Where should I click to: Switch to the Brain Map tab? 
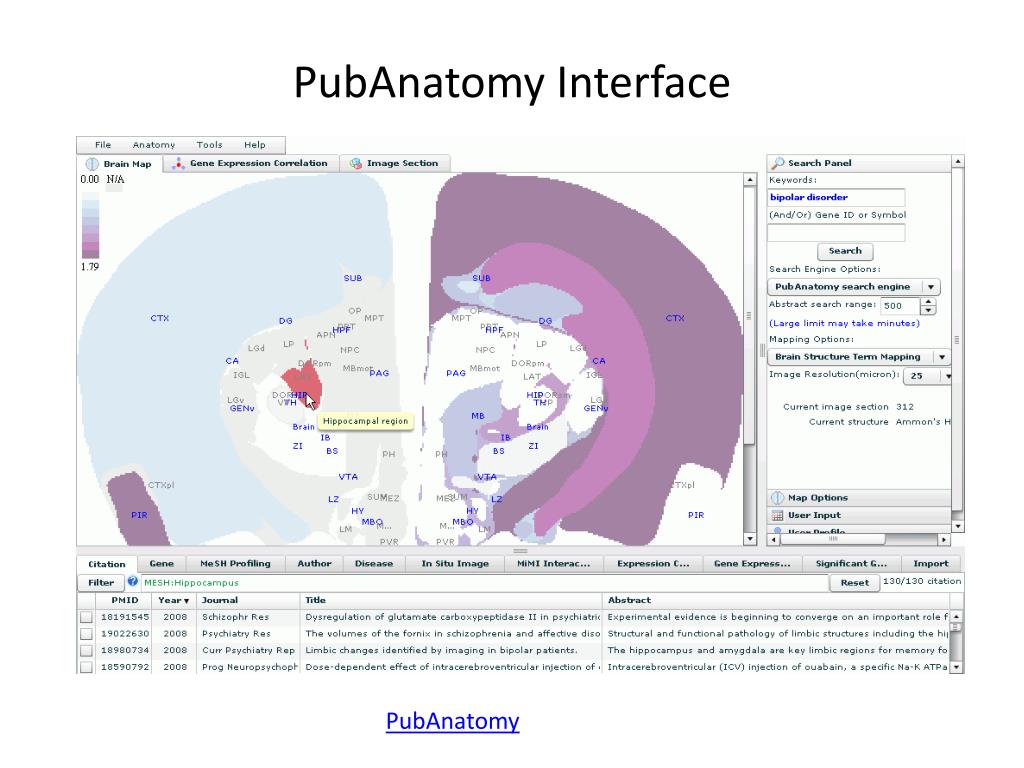pos(120,164)
